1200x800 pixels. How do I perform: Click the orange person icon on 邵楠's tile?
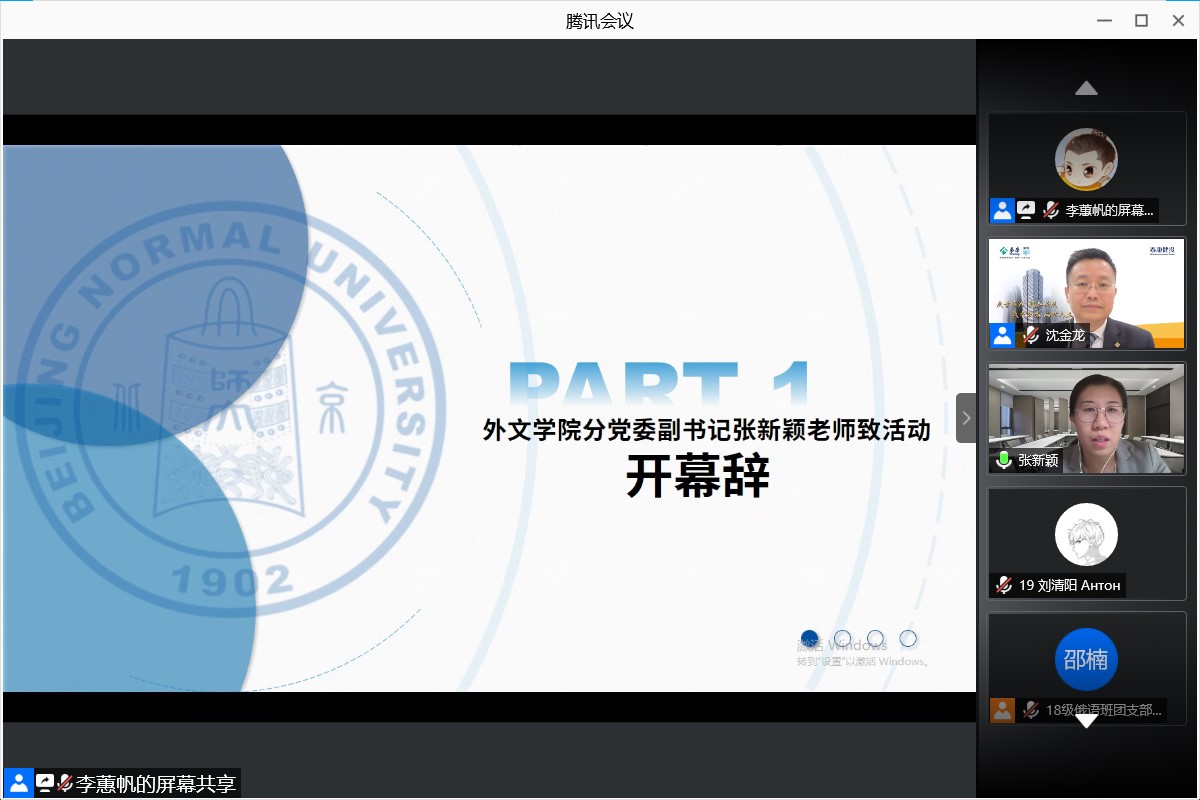1002,710
